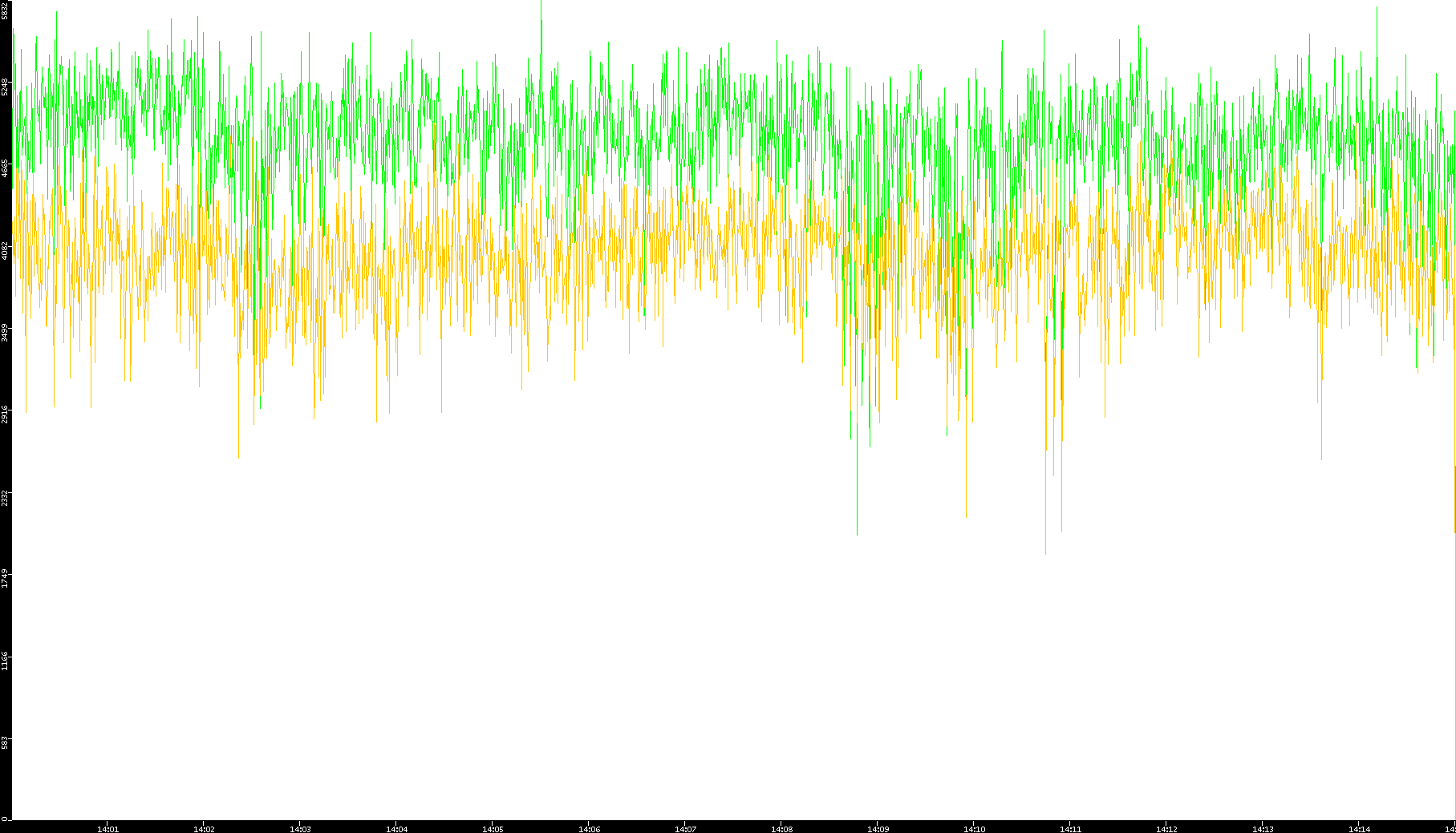Click the 14:13 time axis label

(1263, 829)
